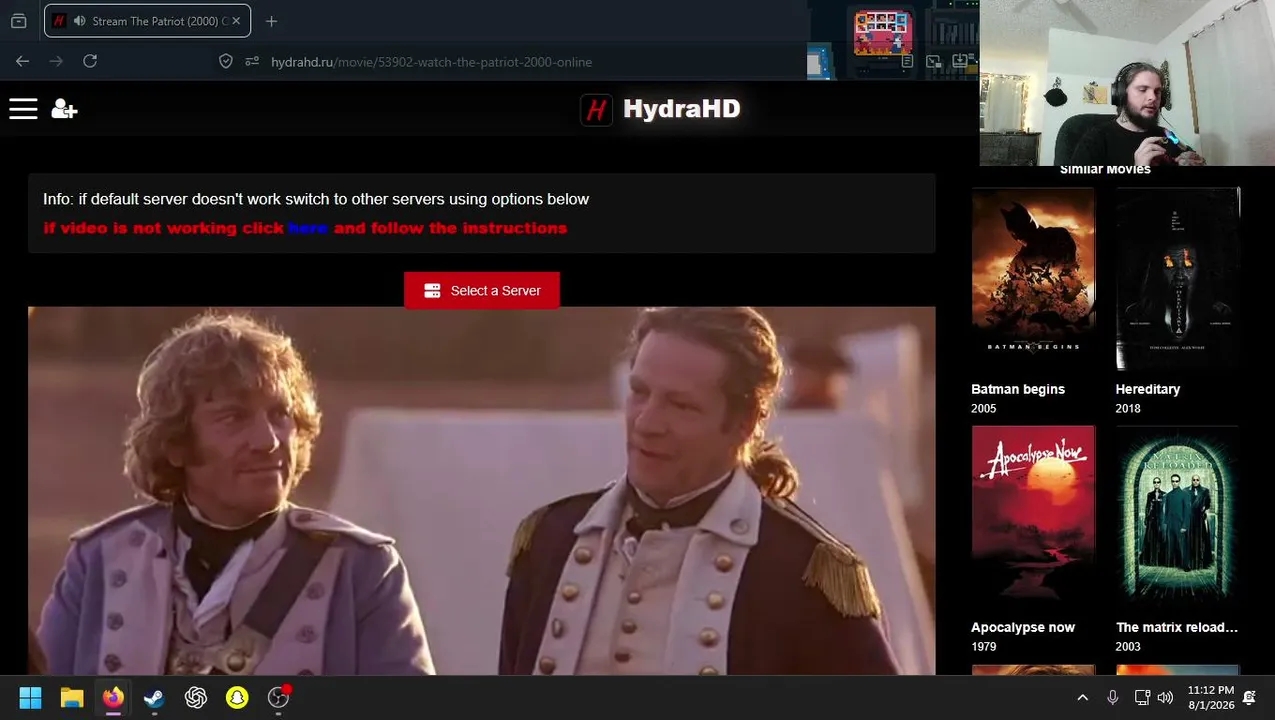
Task: Click year '2003' under Matrix reloaded
Action: click(1128, 646)
